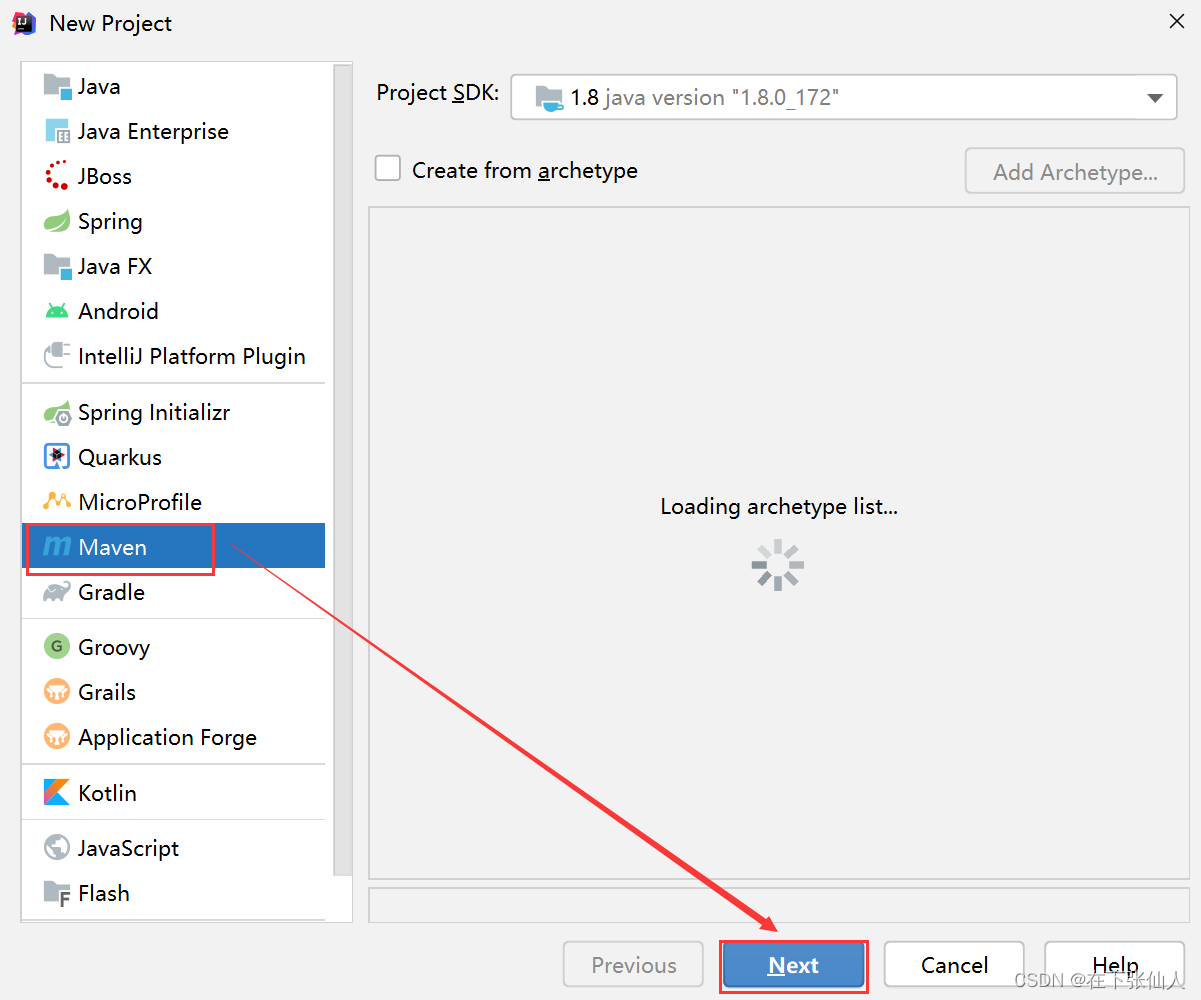The image size is (1201, 1000).
Task: Click the project type list scrollbar
Action: pyautogui.click(x=343, y=470)
